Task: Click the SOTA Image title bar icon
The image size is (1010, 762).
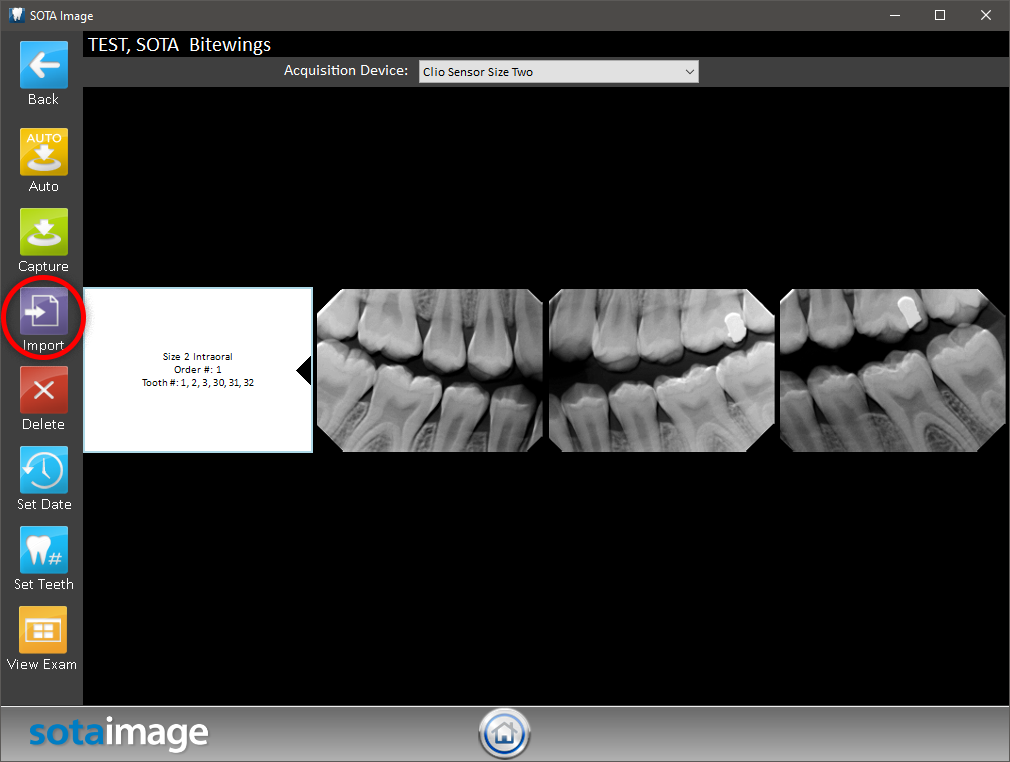Action: [14, 15]
